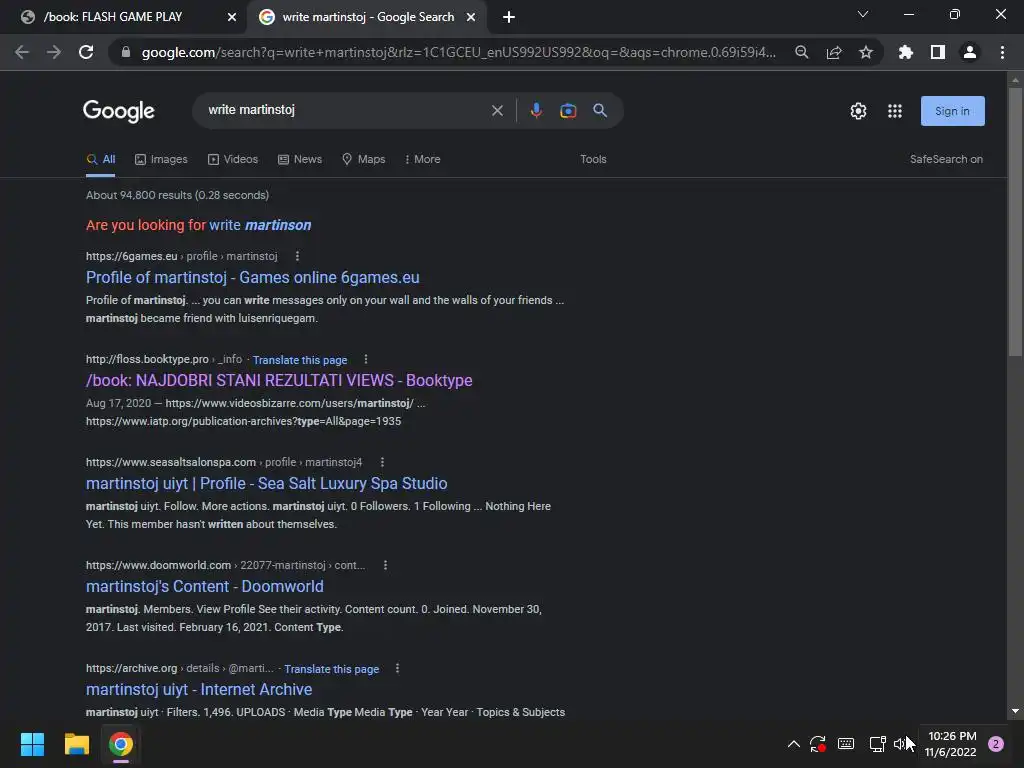This screenshot has width=1024, height=768.
Task: Open Chrome extensions puzzle icon
Action: [x=906, y=52]
